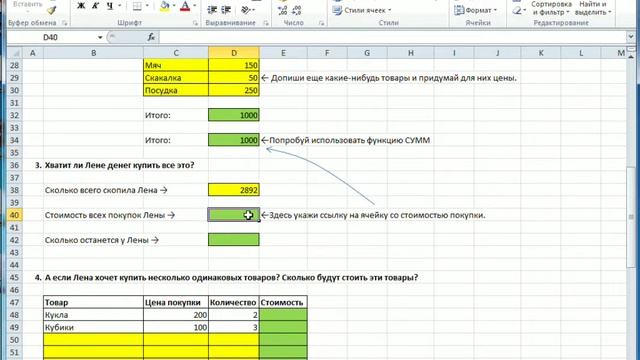This screenshot has height=360, width=640.
Task: Select row 34 header
Action: (x=14, y=140)
